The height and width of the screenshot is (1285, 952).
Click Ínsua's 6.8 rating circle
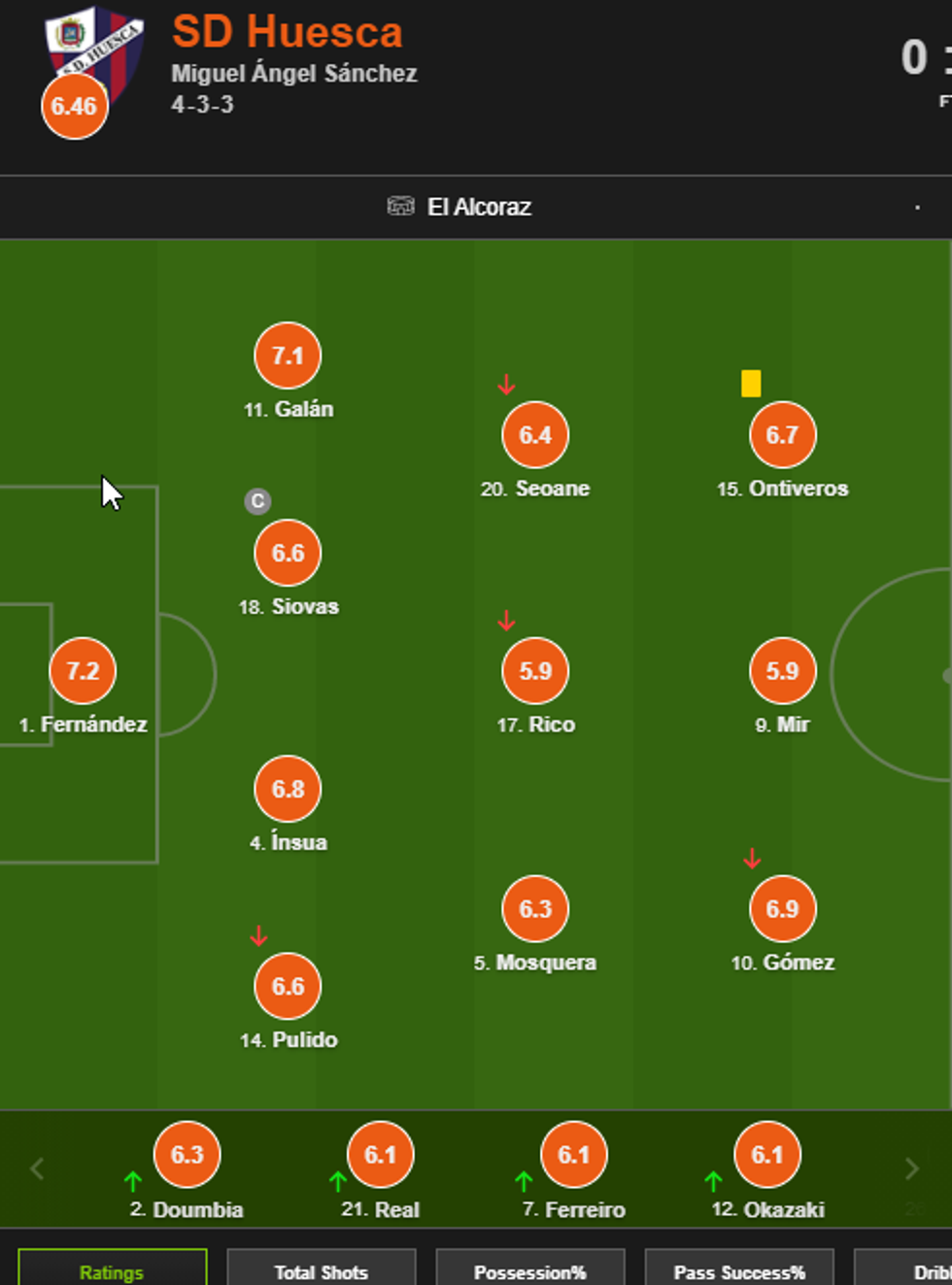tap(288, 789)
